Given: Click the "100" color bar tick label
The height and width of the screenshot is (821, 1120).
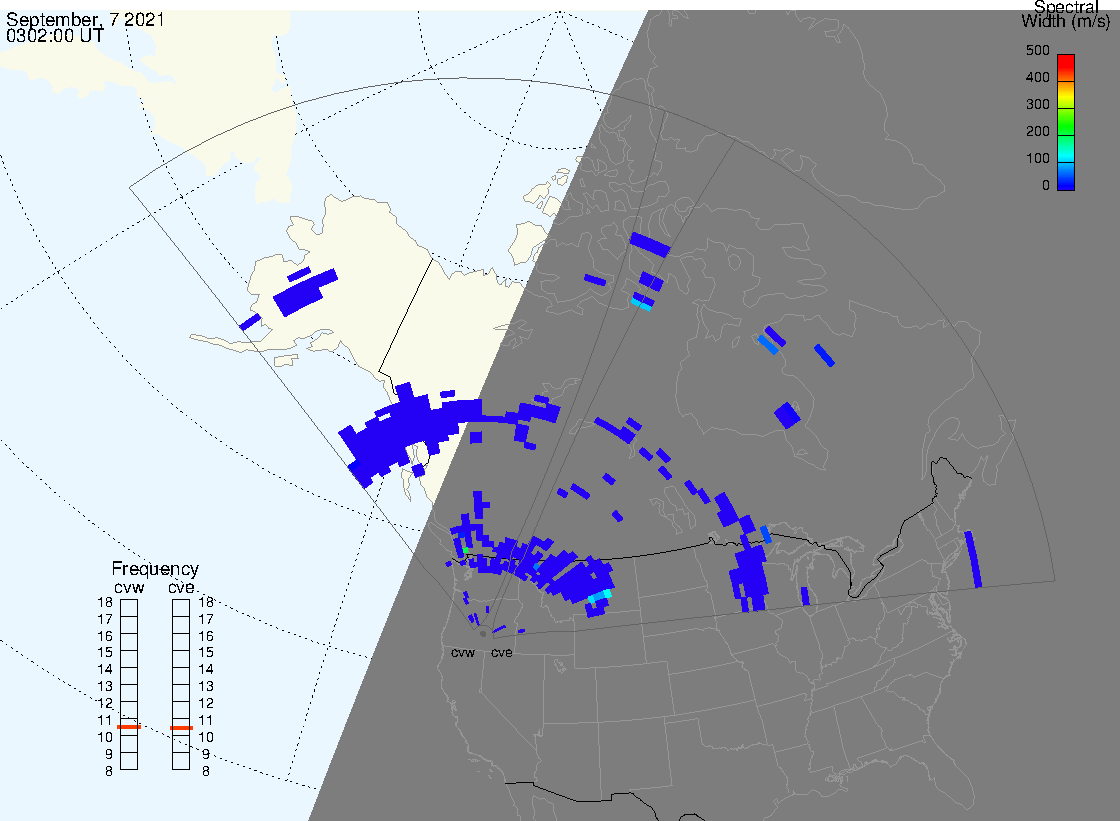Looking at the screenshot, I should [1037, 159].
